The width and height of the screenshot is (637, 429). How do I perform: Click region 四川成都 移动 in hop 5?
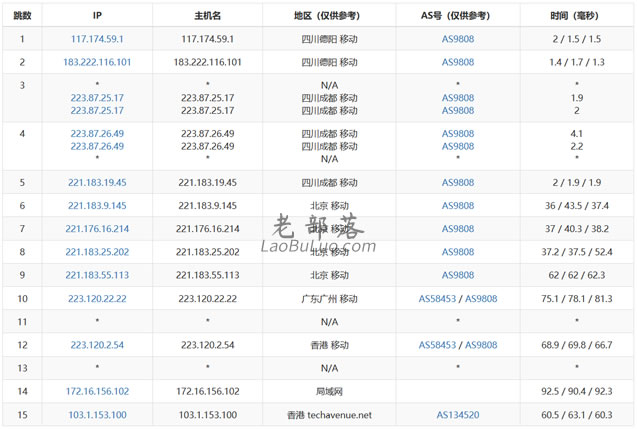(x=329, y=182)
